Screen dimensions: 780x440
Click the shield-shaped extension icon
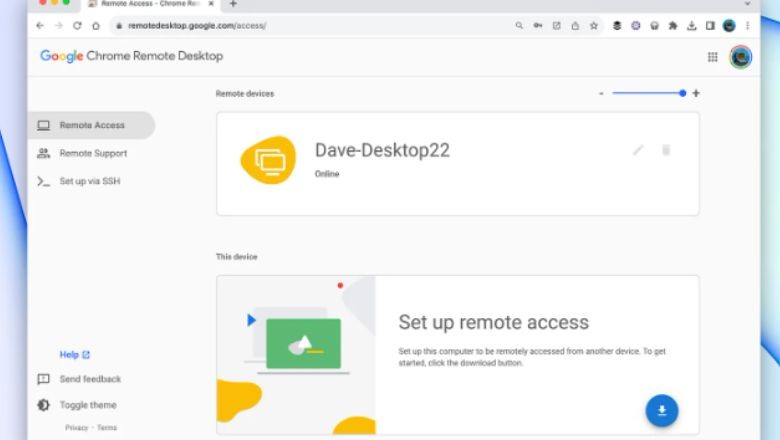pyautogui.click(x=655, y=26)
